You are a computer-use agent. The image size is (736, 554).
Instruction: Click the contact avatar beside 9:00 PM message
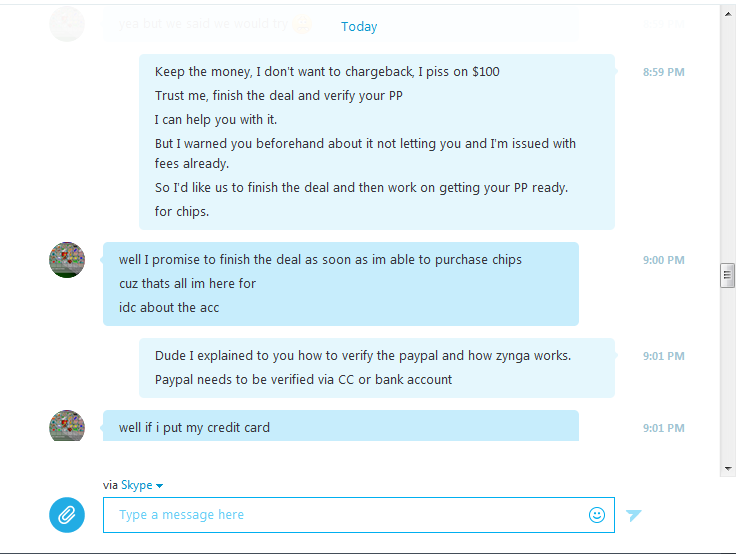pos(67,260)
